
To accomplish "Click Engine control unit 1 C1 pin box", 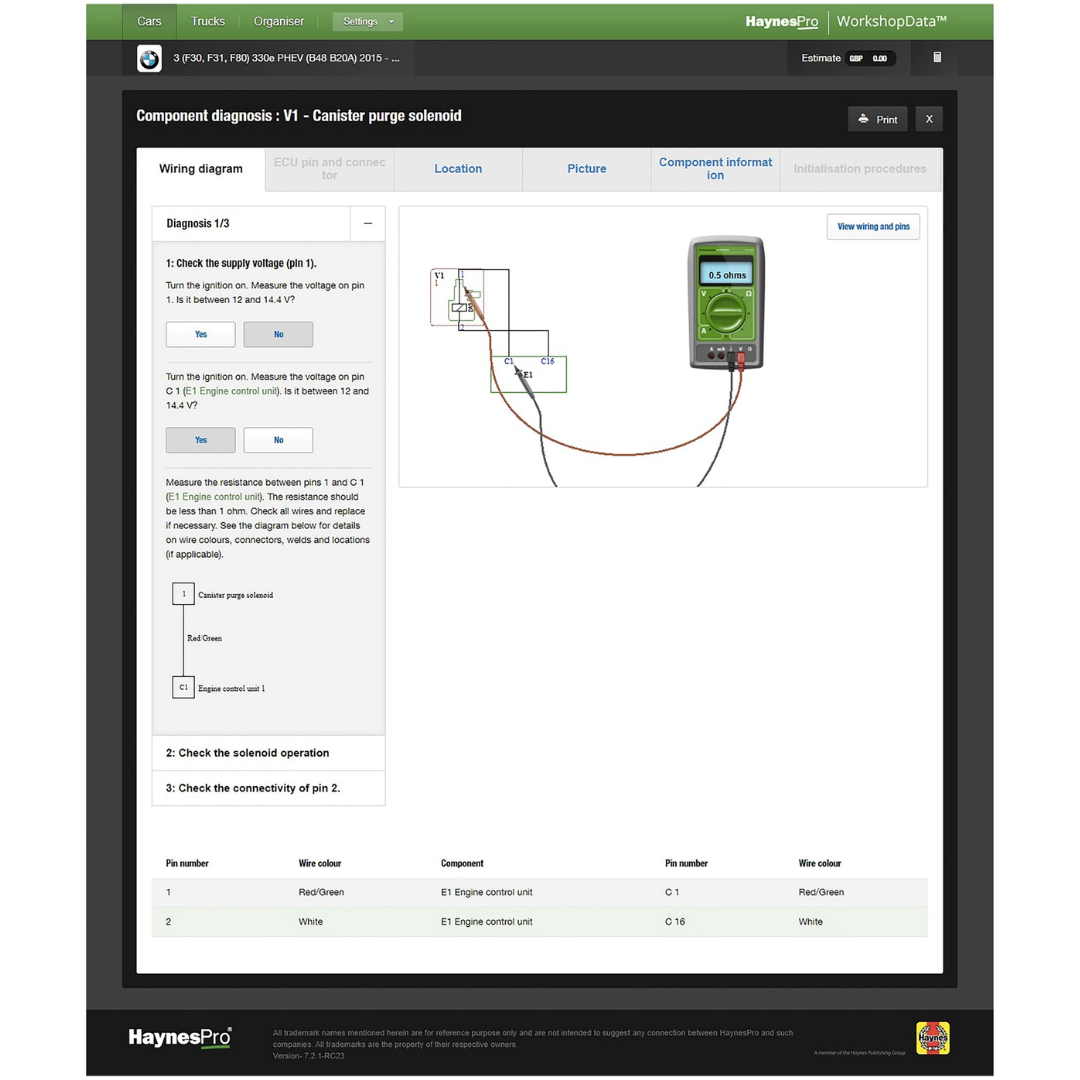I will coord(183,687).
